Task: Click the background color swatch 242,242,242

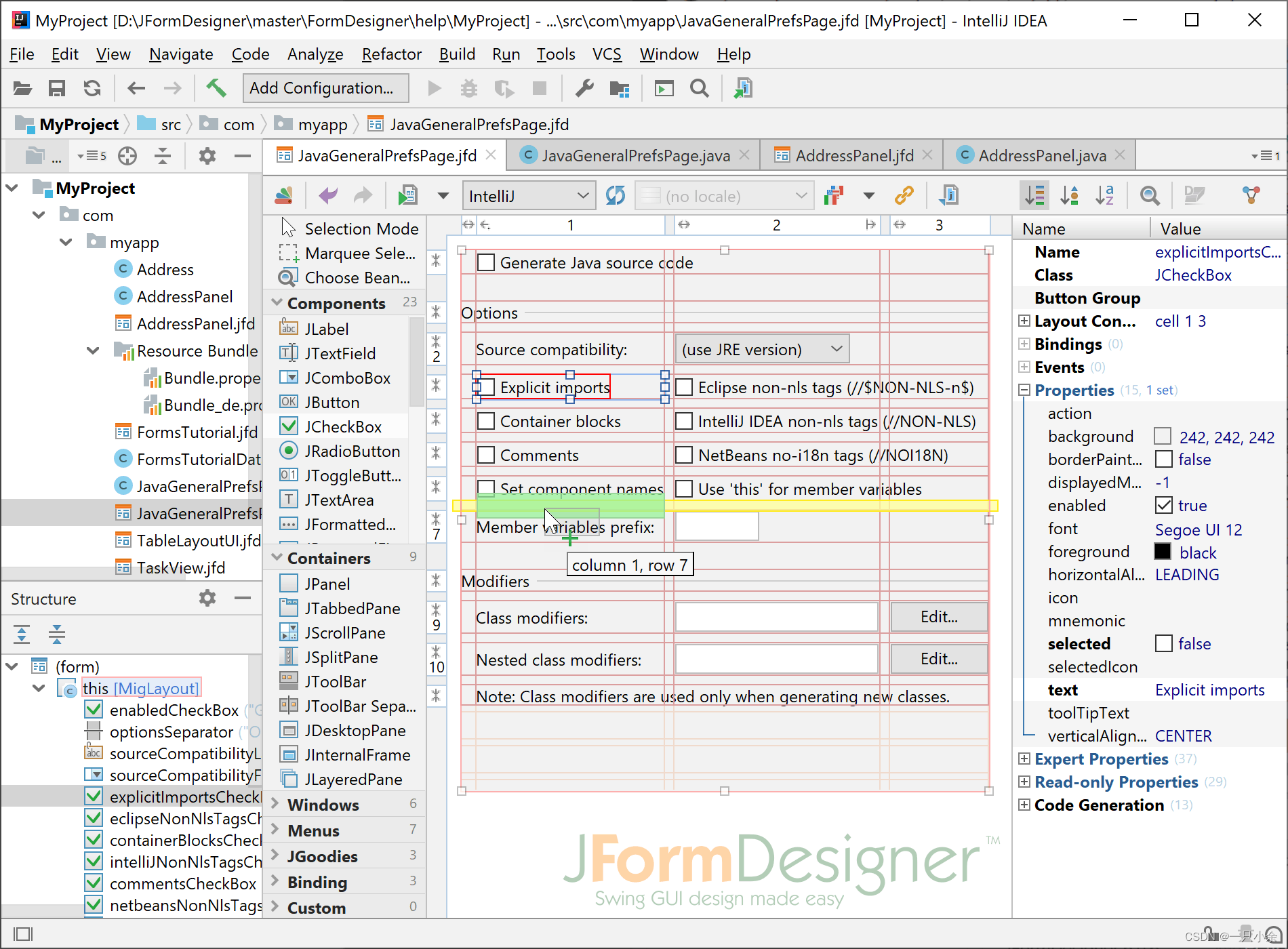Action: 1163,436
